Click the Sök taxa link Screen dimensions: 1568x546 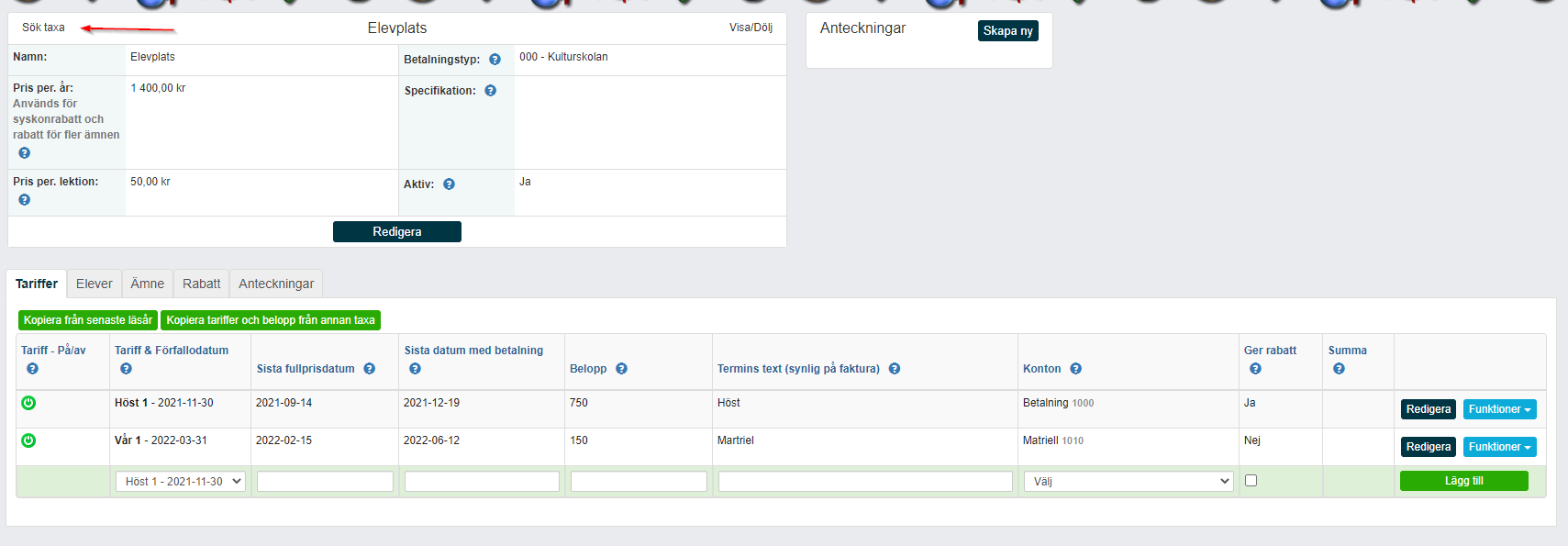coord(43,28)
